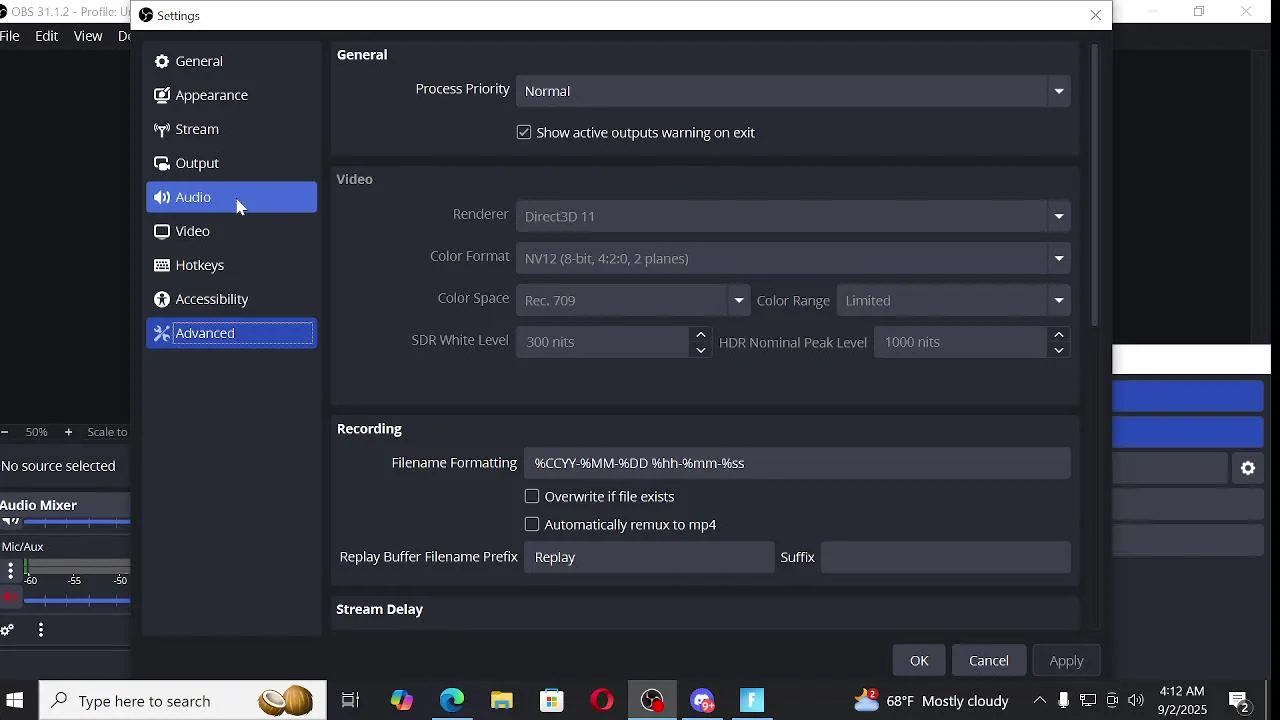Viewport: 1280px width, 720px height.
Task: Open Opera browser from the taskbar
Action: click(x=602, y=701)
